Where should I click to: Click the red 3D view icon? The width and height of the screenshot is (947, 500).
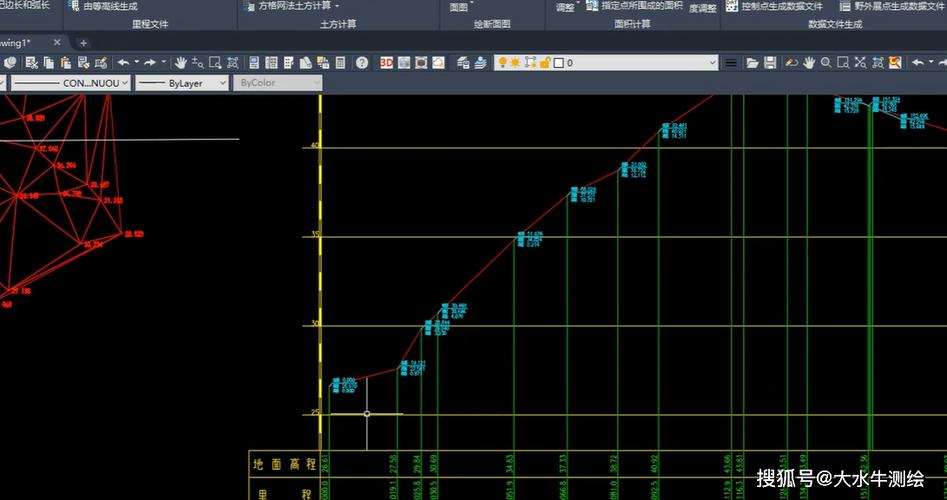pyautogui.click(x=387, y=63)
